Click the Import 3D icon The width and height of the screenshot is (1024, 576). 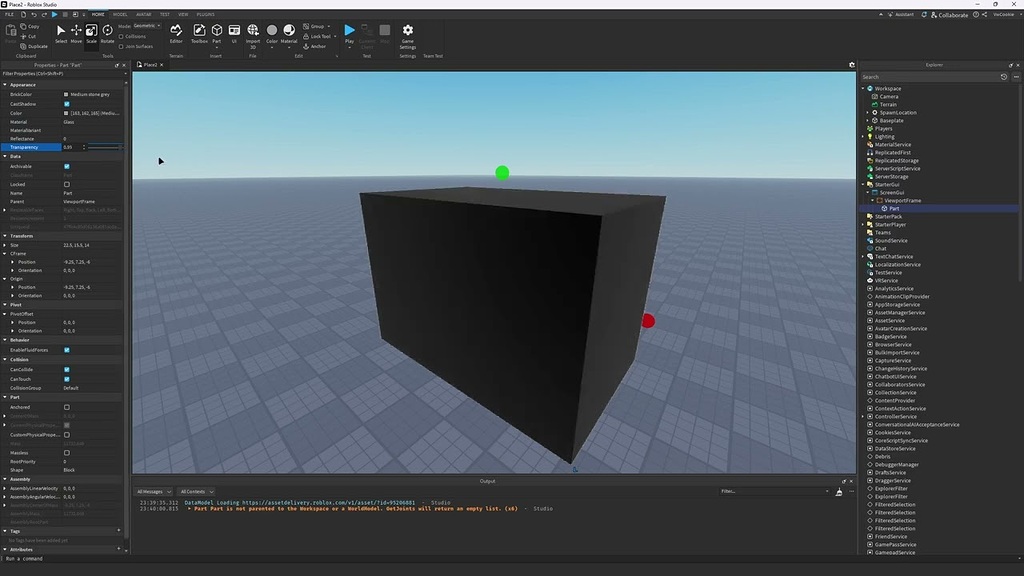pos(253,35)
